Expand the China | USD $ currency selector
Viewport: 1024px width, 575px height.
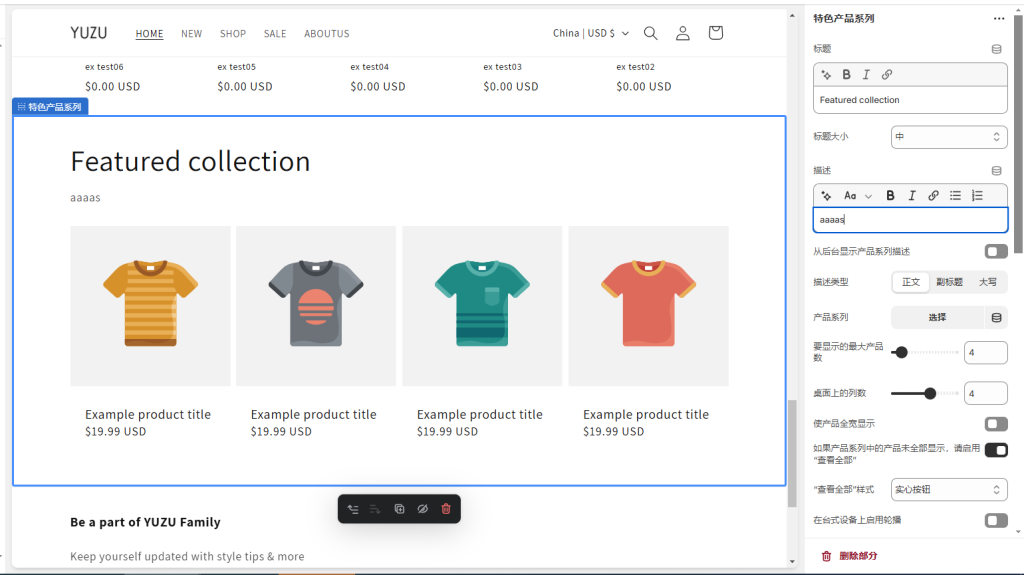click(591, 33)
